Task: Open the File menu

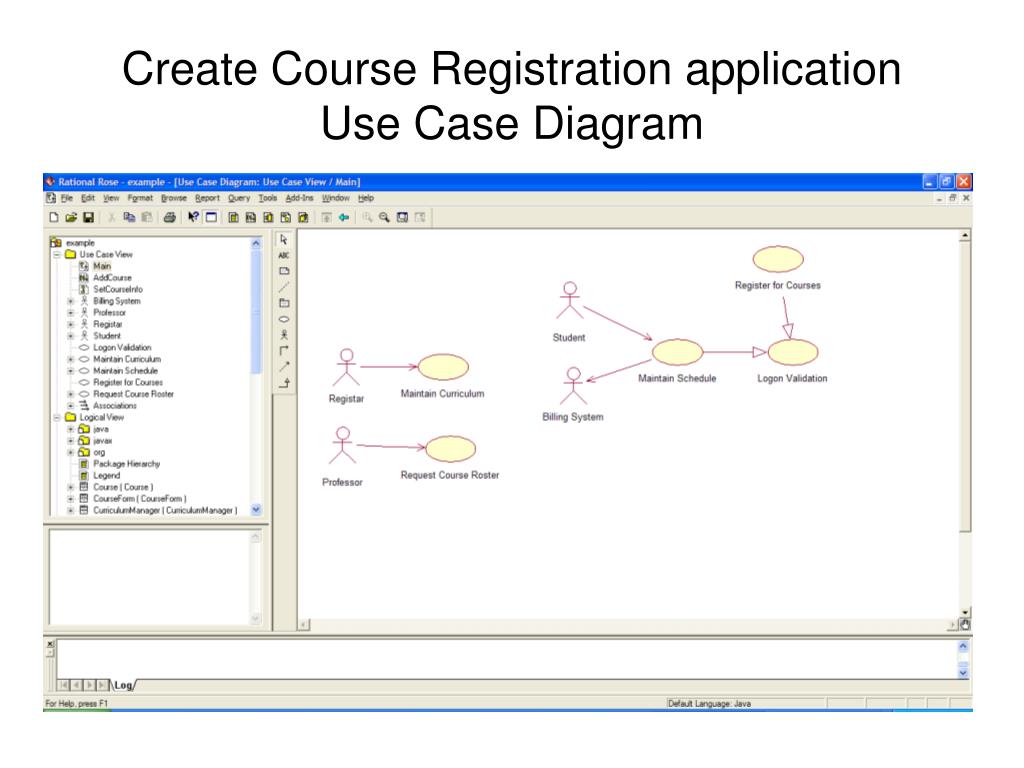Action: pyautogui.click(x=67, y=198)
